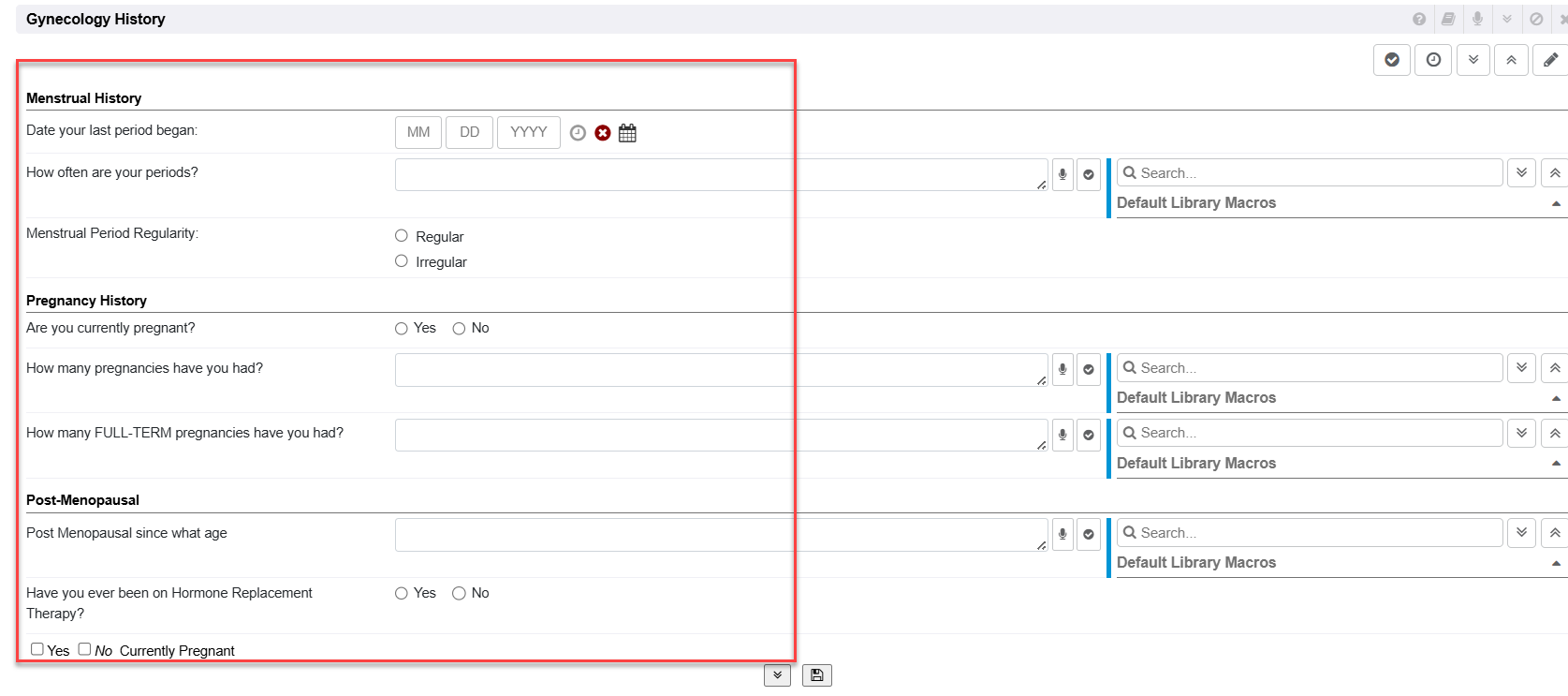The width and height of the screenshot is (1568, 696).
Task: Click clock icon beside last period date
Action: [578, 133]
